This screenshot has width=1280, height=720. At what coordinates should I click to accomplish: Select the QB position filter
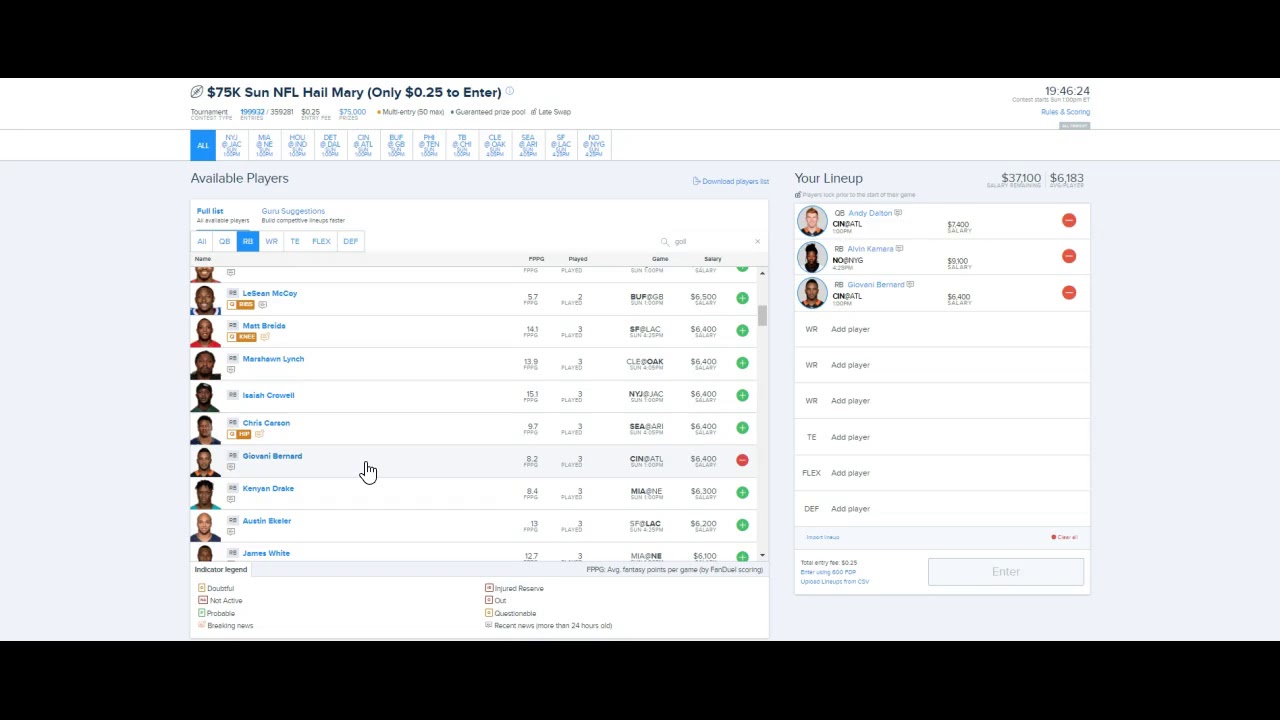[224, 241]
